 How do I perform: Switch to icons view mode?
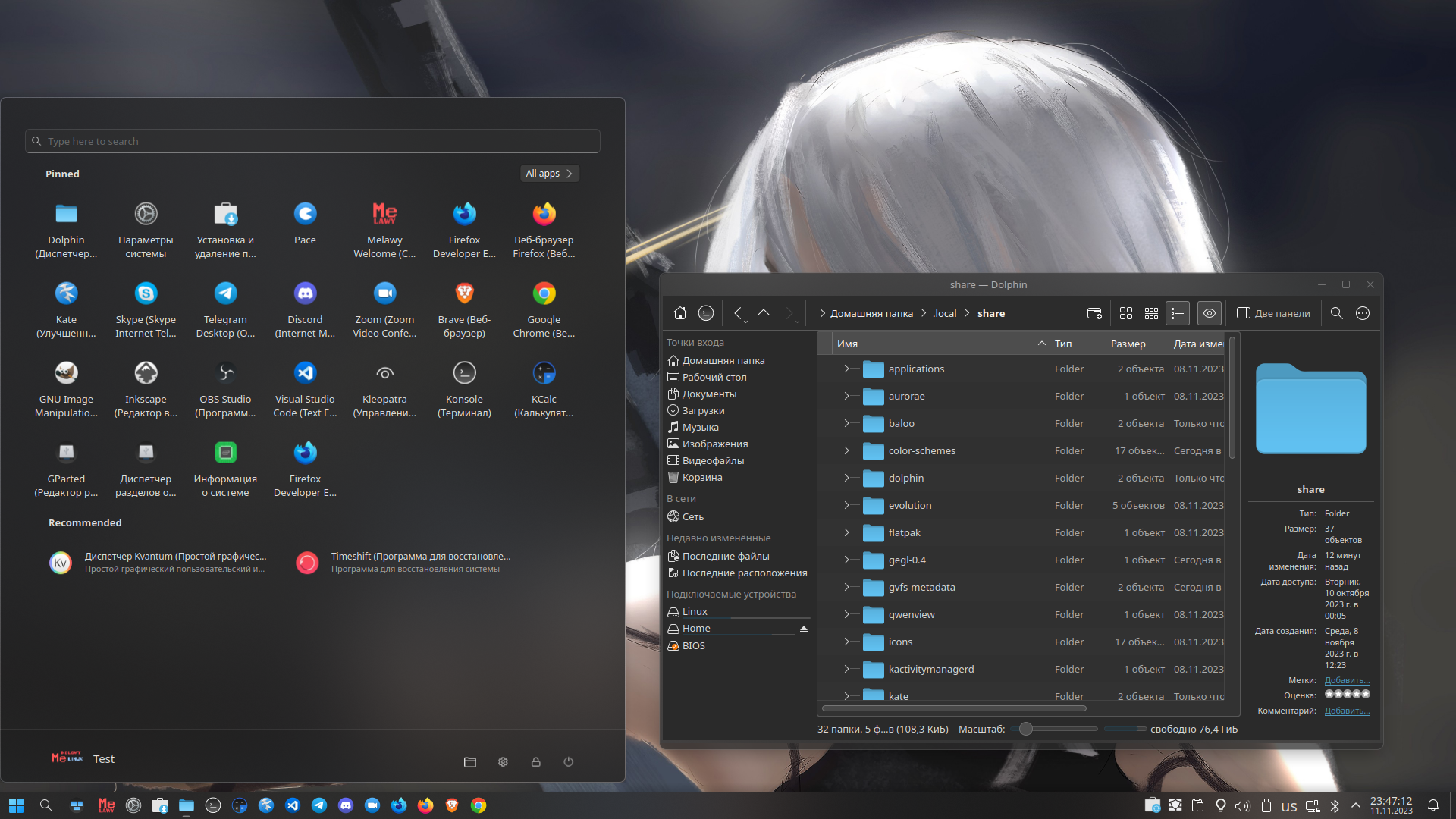(1126, 313)
